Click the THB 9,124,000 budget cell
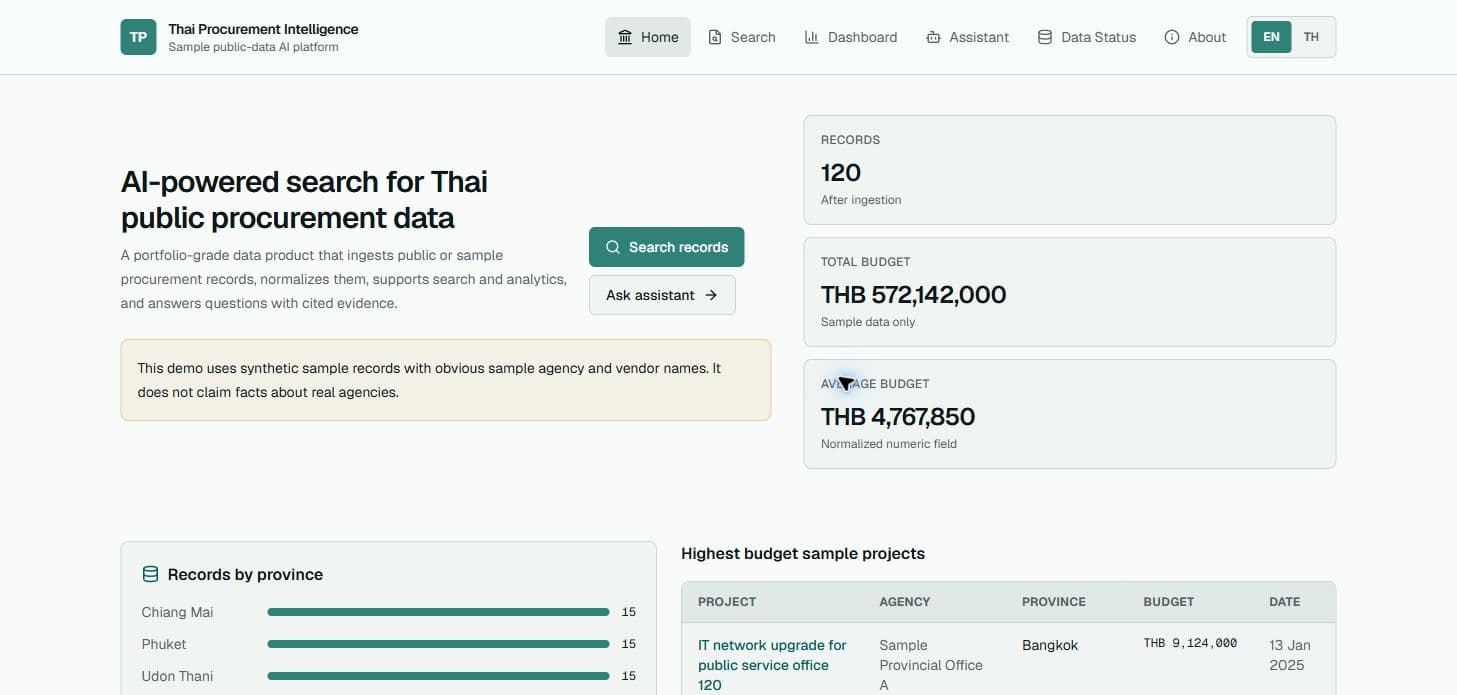1457x695 pixels. pos(1190,643)
